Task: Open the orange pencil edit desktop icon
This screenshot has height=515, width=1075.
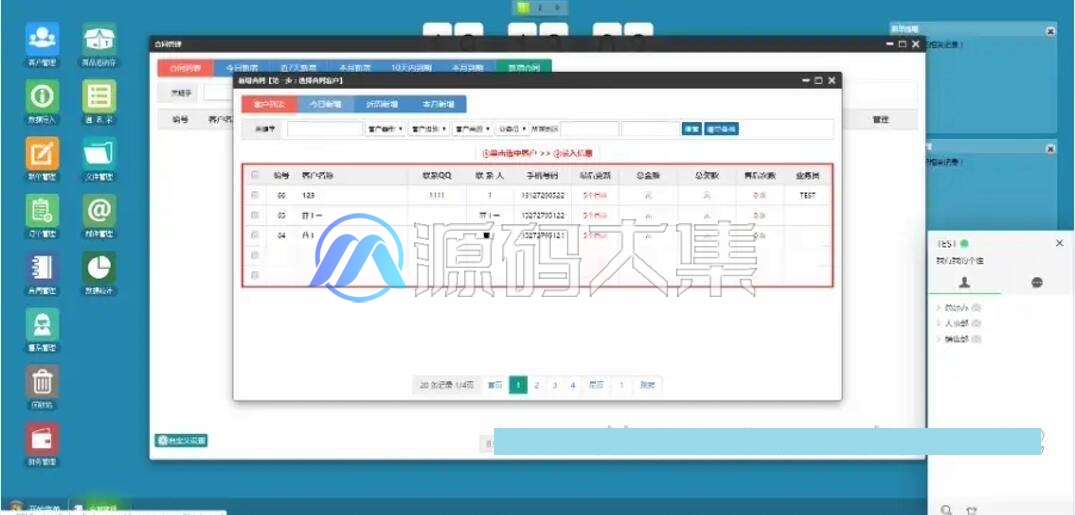Action: [43, 154]
